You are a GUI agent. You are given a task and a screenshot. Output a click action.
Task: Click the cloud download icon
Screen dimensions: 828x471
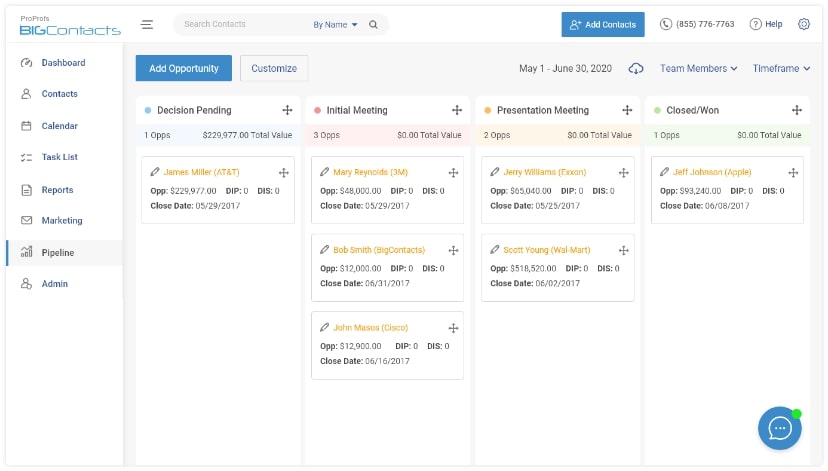(636, 69)
